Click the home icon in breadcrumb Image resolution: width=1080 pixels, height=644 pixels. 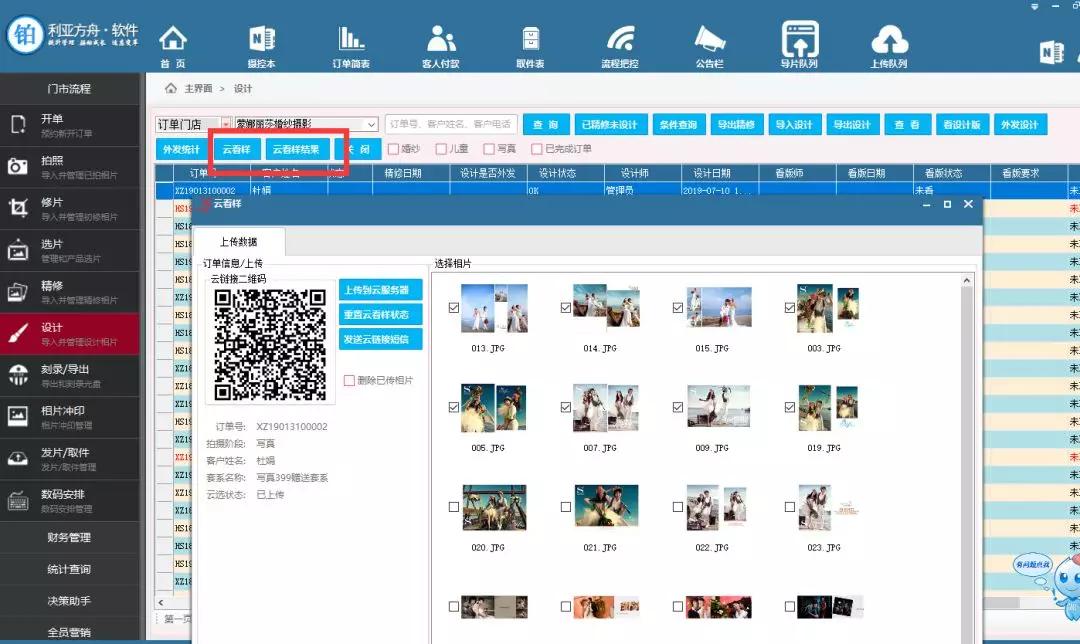coord(170,88)
